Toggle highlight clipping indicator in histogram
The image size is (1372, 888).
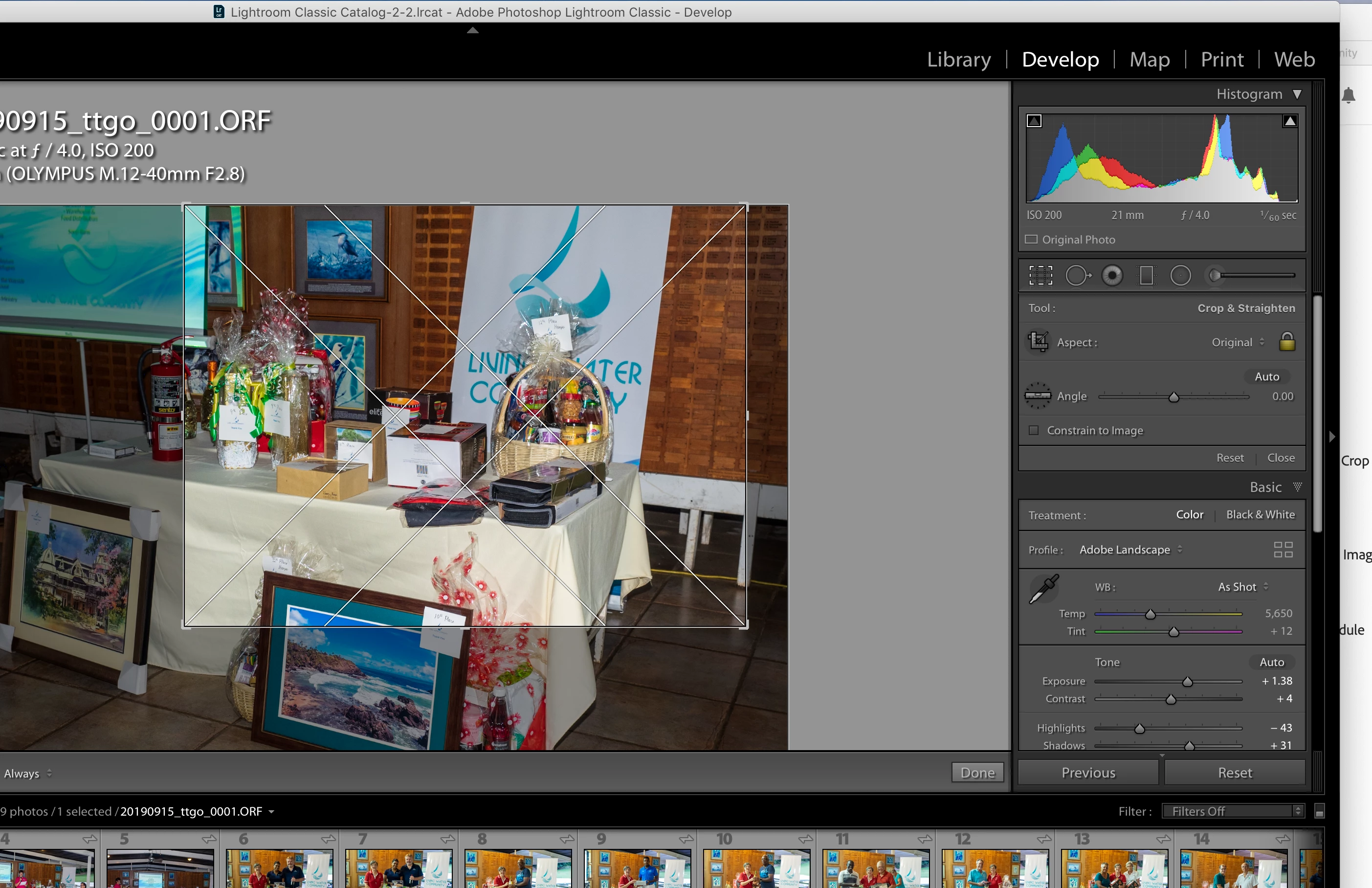pos(1289,121)
